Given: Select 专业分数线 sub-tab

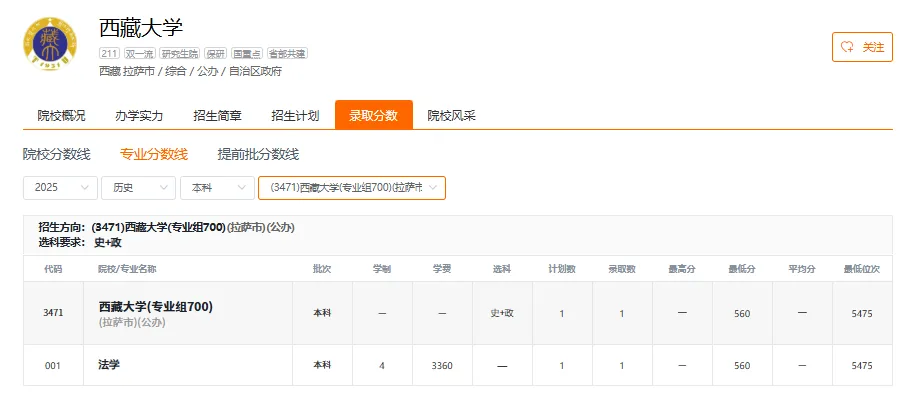Looking at the screenshot, I should tap(154, 154).
